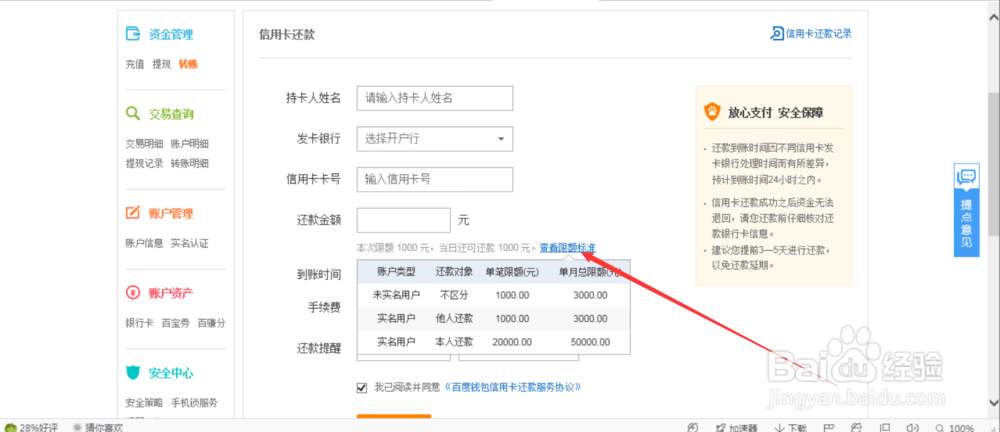The width and height of the screenshot is (1000, 432).
Task: Open 账户信息 in the sidebar
Action: pyautogui.click(x=144, y=243)
